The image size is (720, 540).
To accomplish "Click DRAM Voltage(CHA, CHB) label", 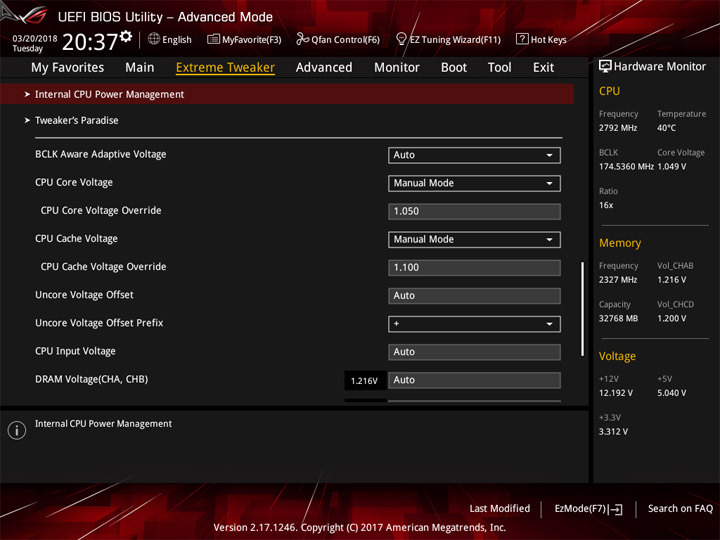I will tap(91, 379).
